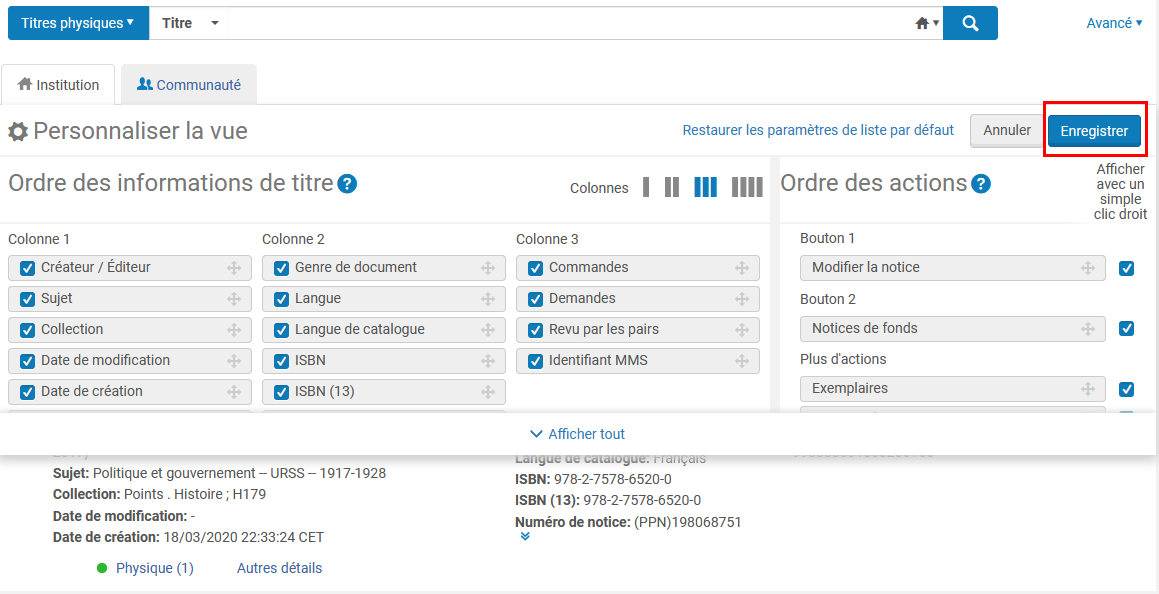The image size is (1159, 594).
Task: Click drag handle for Modifier la notice
Action: (1088, 268)
